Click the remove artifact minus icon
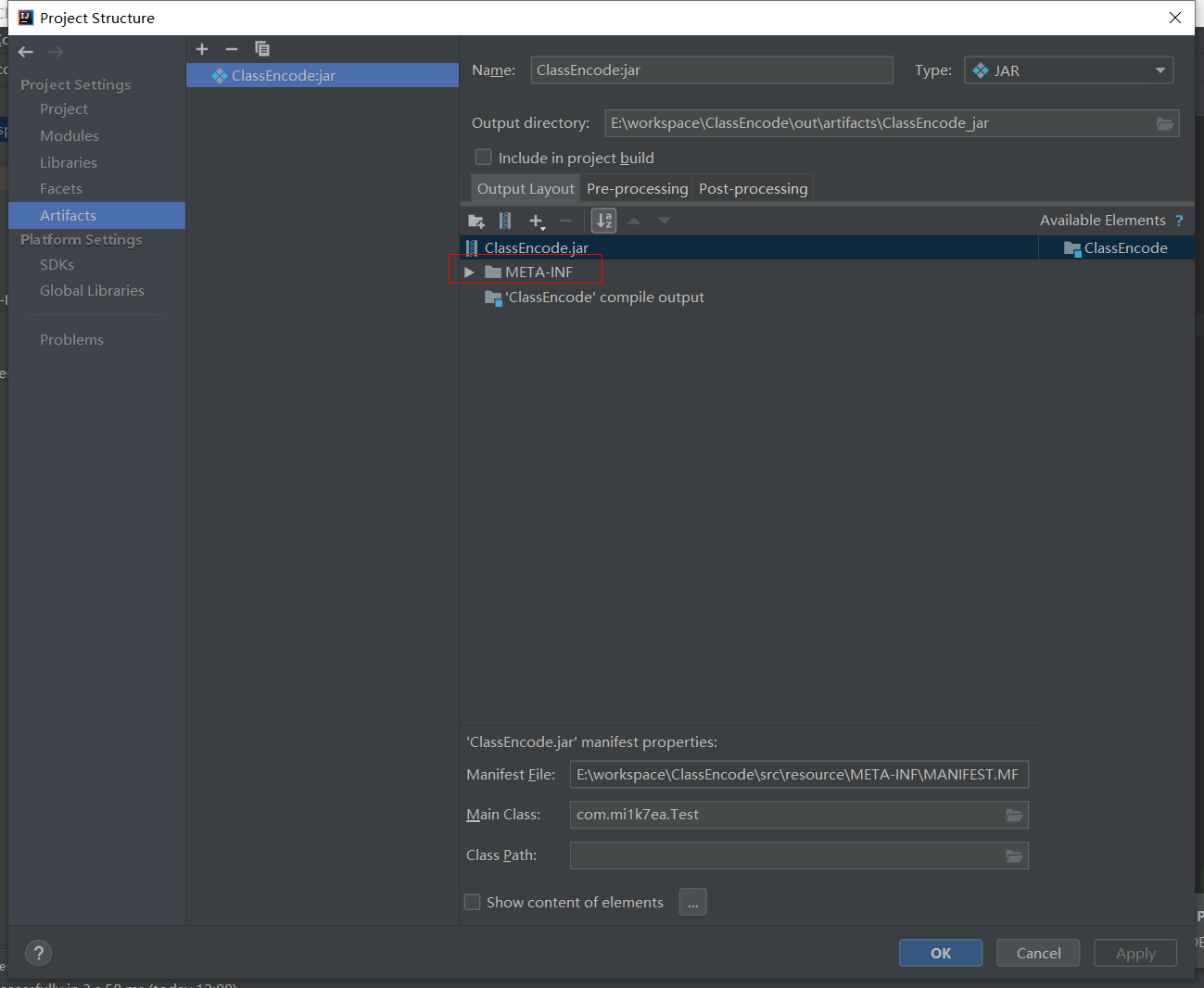The height and width of the screenshot is (988, 1204). click(x=232, y=49)
